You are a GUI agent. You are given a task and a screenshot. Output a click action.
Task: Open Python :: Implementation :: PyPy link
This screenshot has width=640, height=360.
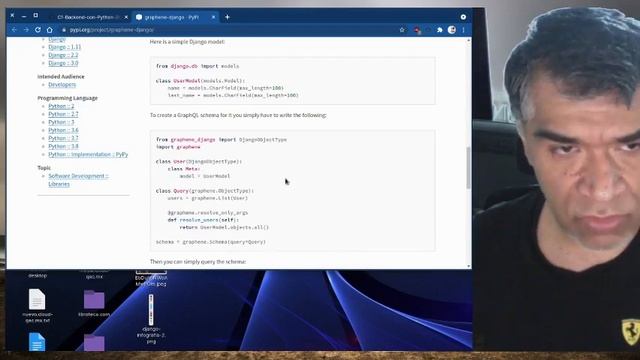coord(88,154)
